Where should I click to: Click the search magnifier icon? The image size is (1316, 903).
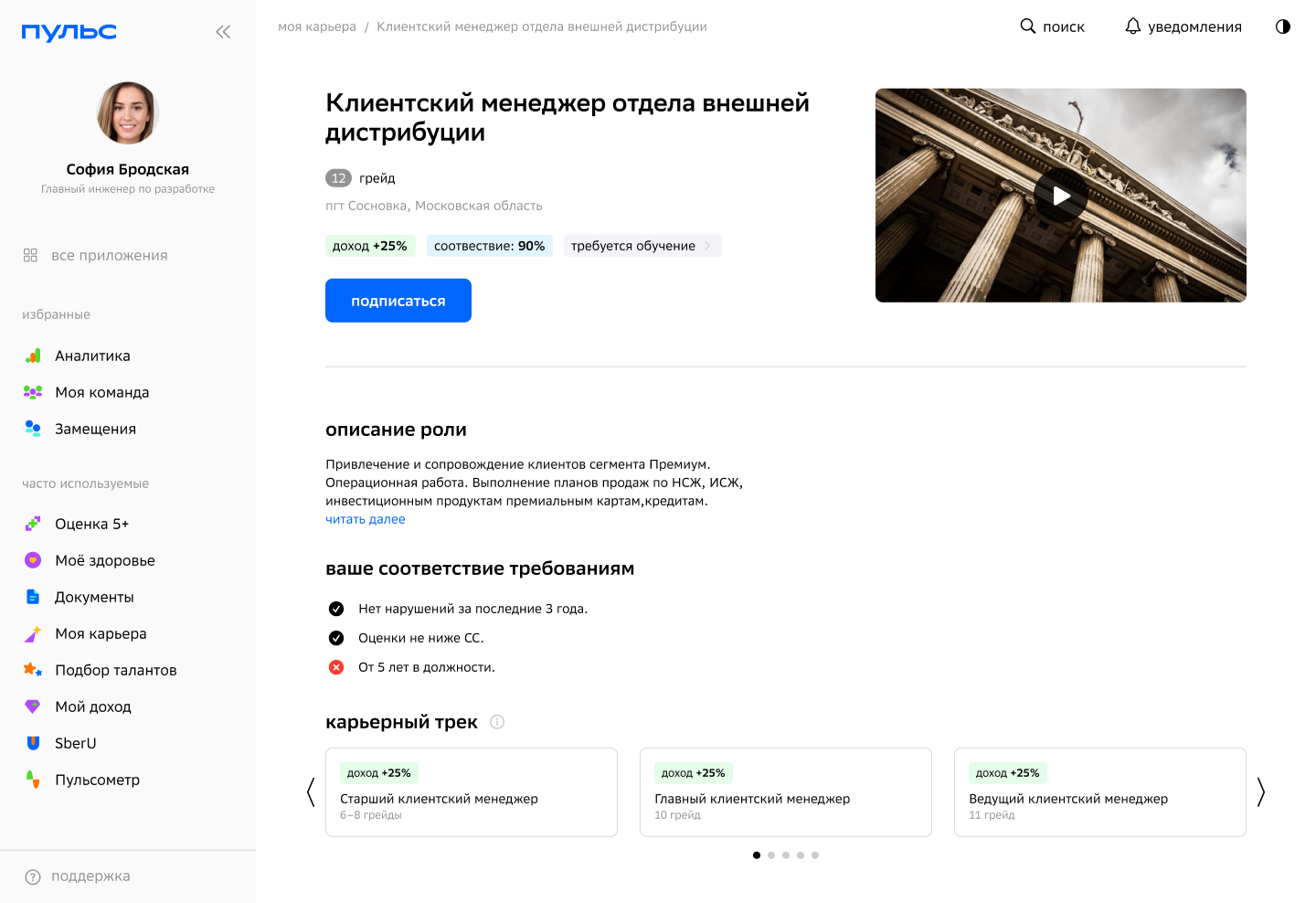(1028, 26)
